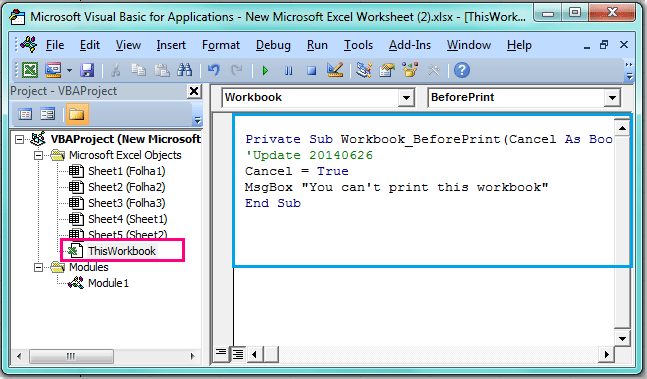The width and height of the screenshot is (647, 379).
Task: Toggle Design Mode icon
Action: 335,70
